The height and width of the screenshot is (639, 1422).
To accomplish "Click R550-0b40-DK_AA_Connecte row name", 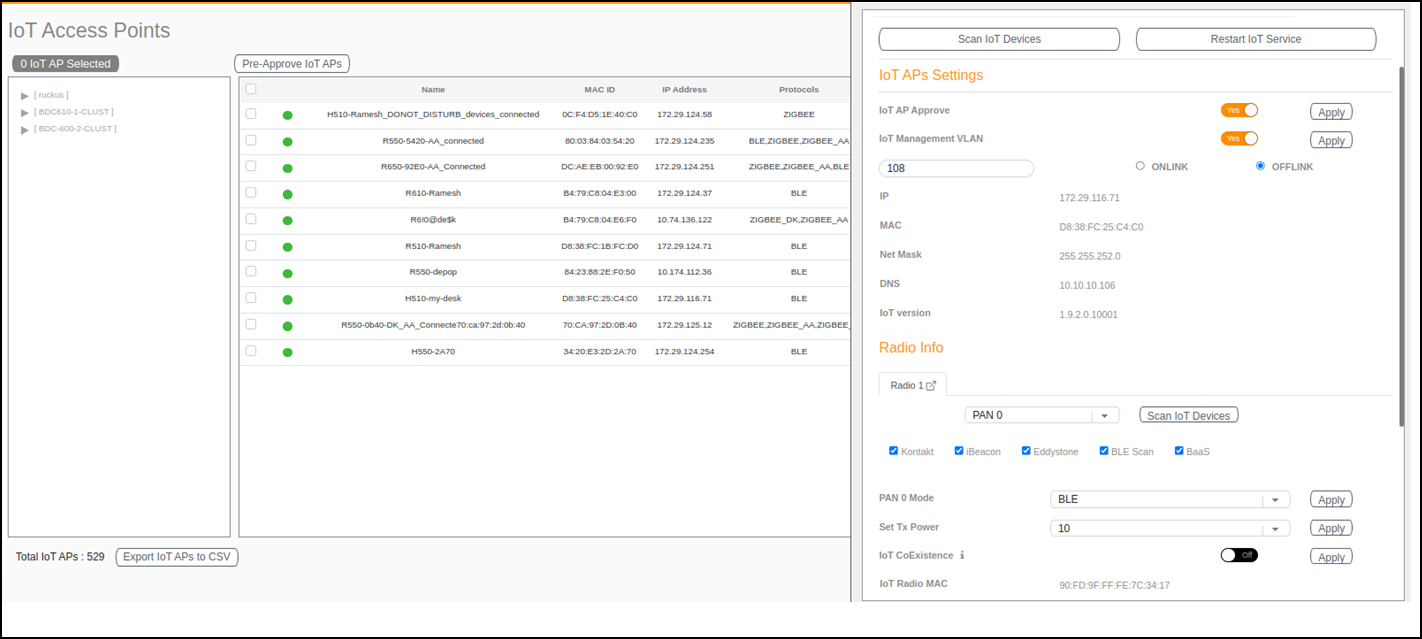I will (x=433, y=325).
